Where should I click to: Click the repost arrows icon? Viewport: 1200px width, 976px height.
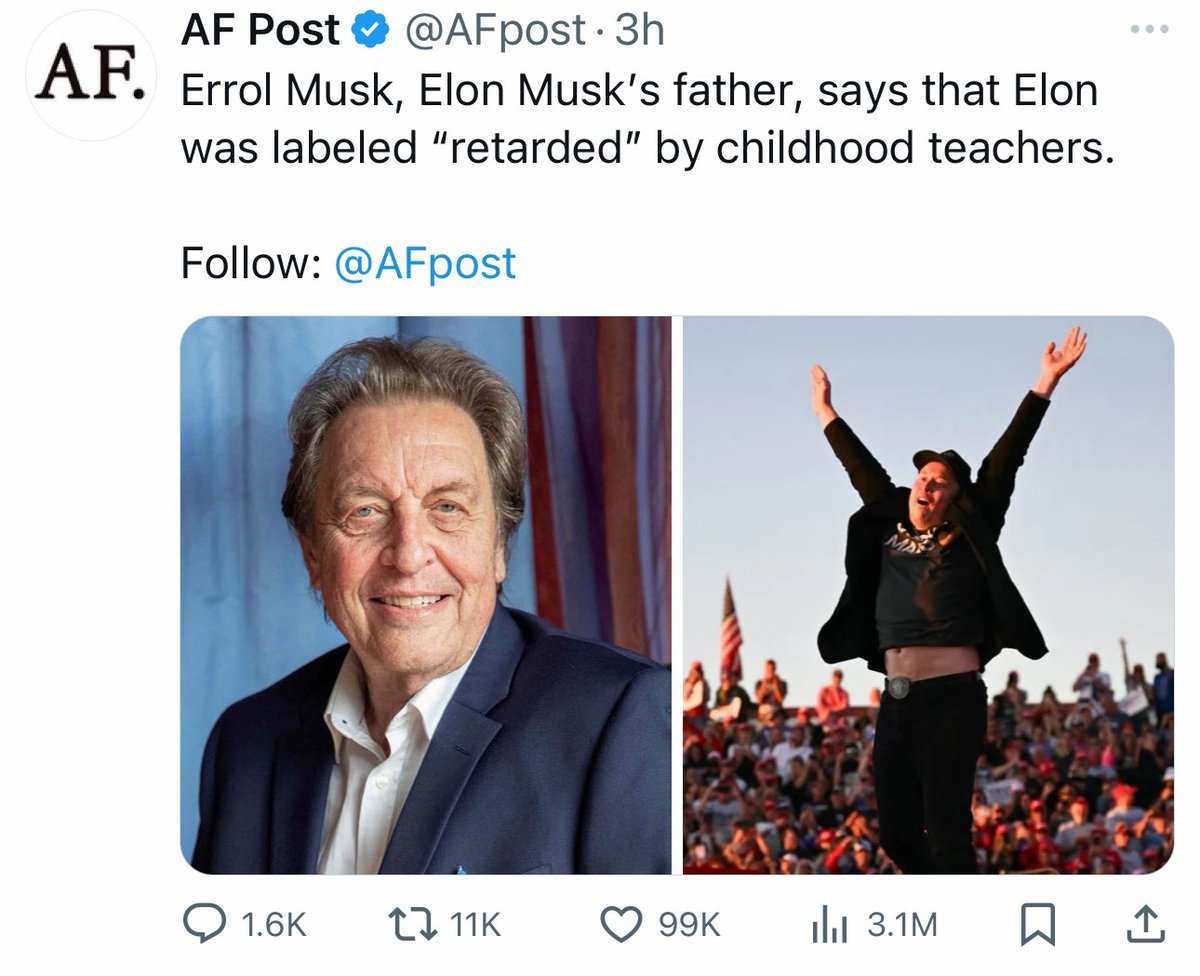(413, 924)
